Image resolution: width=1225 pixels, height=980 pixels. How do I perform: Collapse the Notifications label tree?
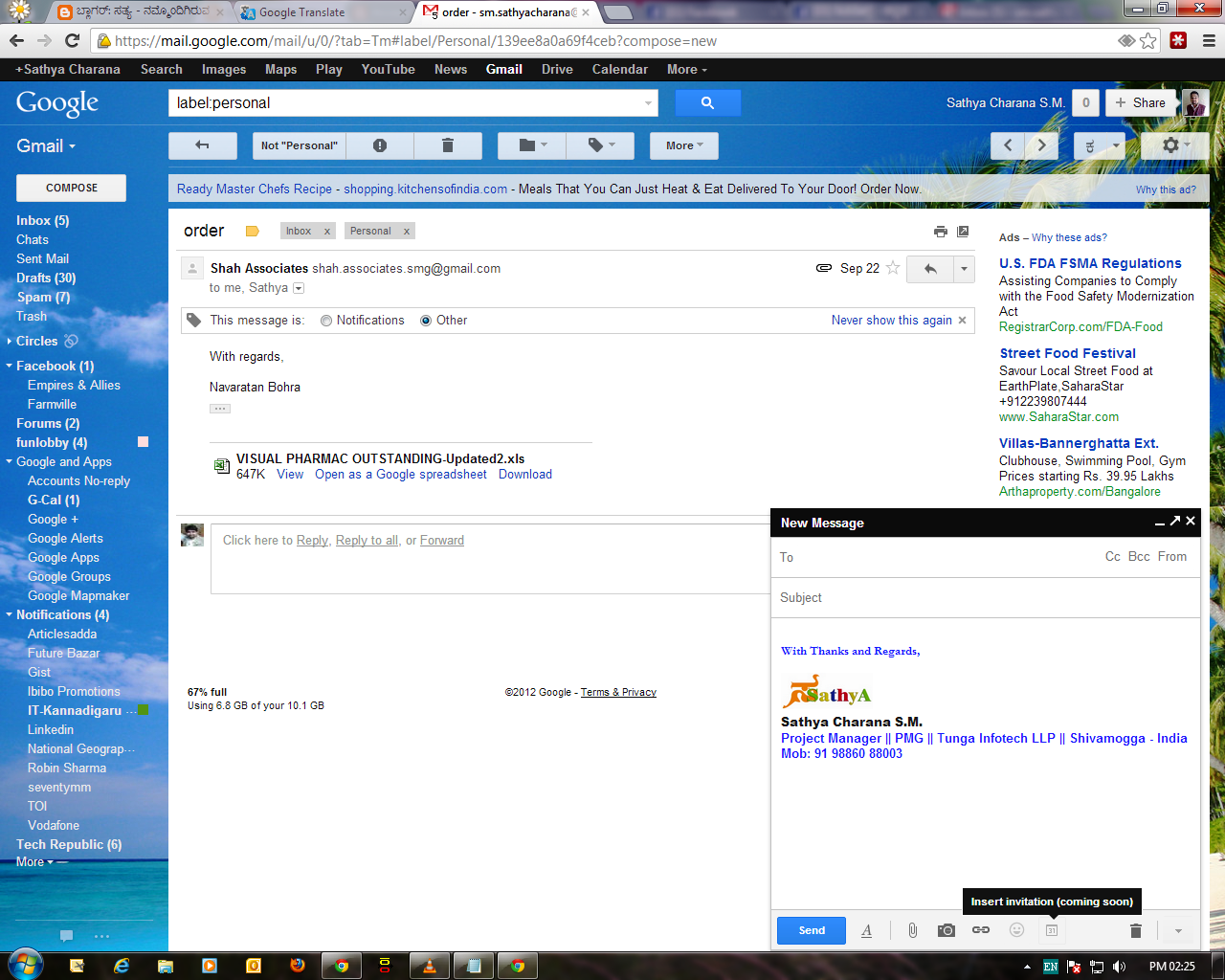[9, 615]
